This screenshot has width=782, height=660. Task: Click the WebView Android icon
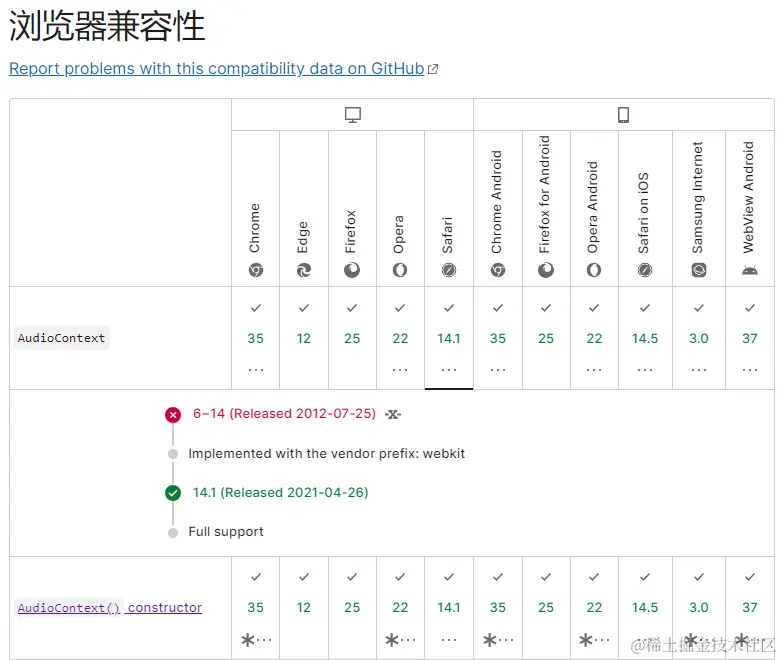(x=750, y=270)
